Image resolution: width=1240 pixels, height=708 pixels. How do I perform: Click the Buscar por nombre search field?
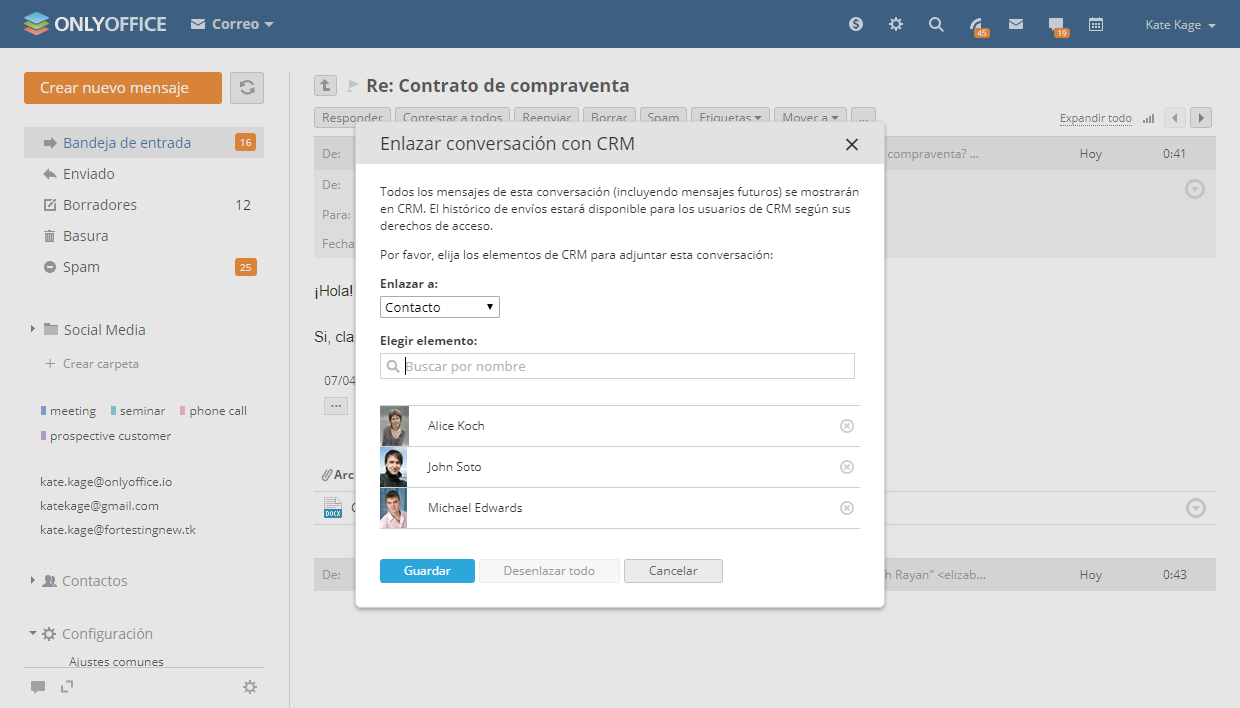click(626, 366)
